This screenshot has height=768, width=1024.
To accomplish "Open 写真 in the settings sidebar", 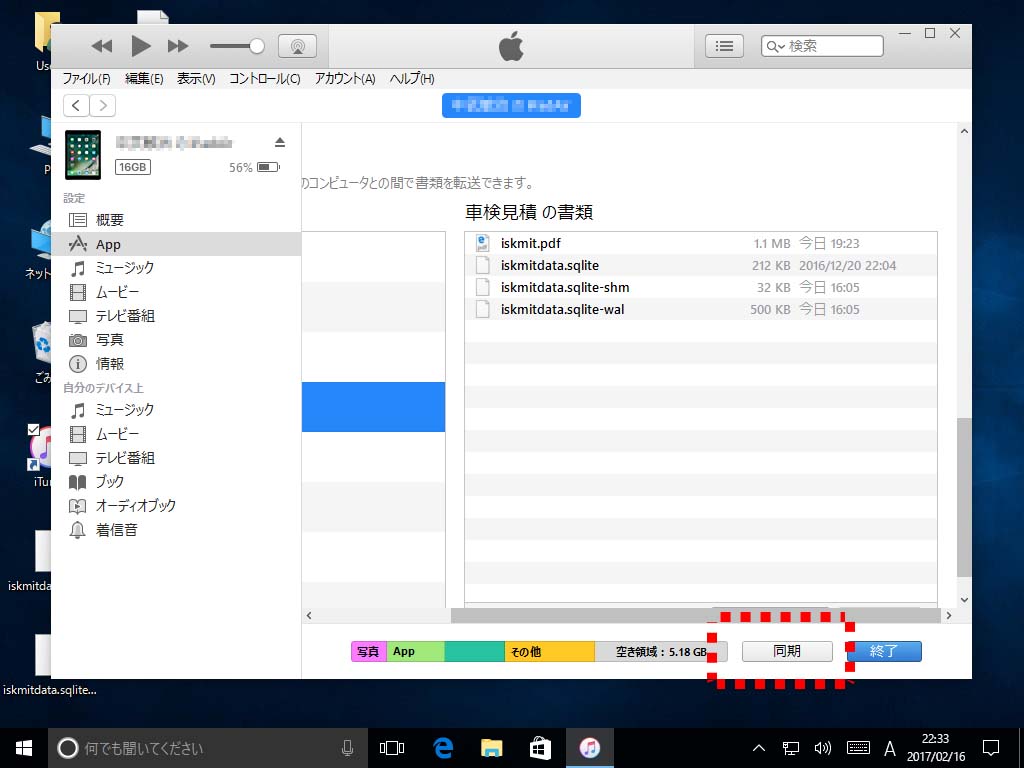I will point(110,340).
